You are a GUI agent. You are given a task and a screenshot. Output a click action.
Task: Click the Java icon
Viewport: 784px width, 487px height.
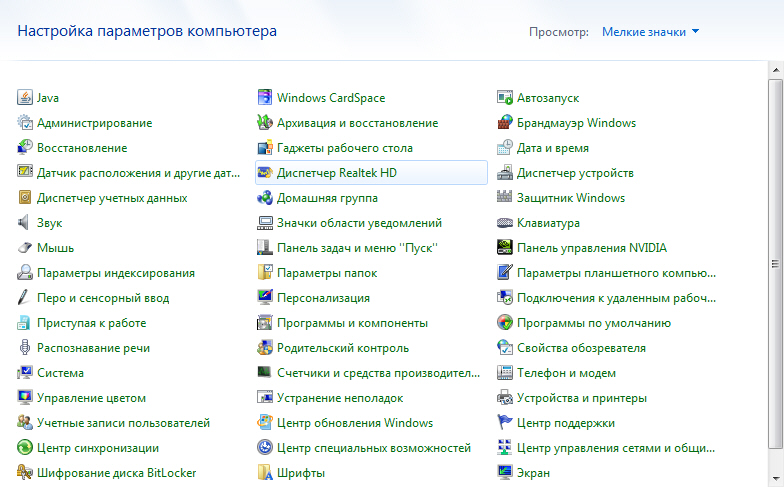coord(25,98)
